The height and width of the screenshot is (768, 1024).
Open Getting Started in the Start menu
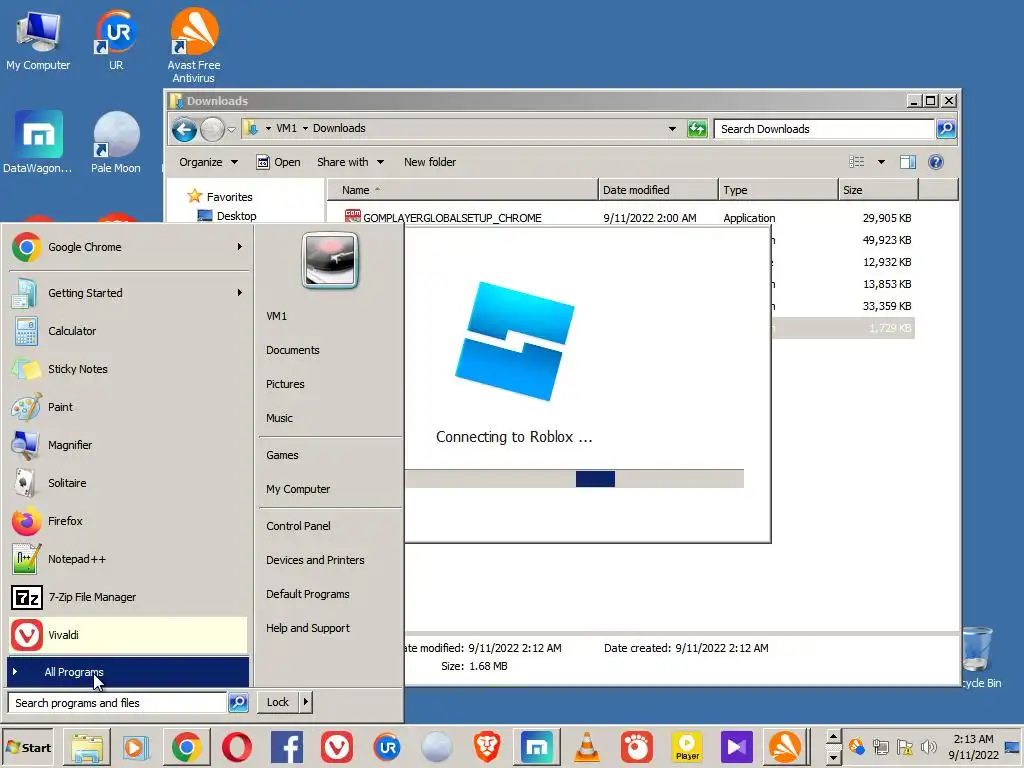click(x=128, y=293)
